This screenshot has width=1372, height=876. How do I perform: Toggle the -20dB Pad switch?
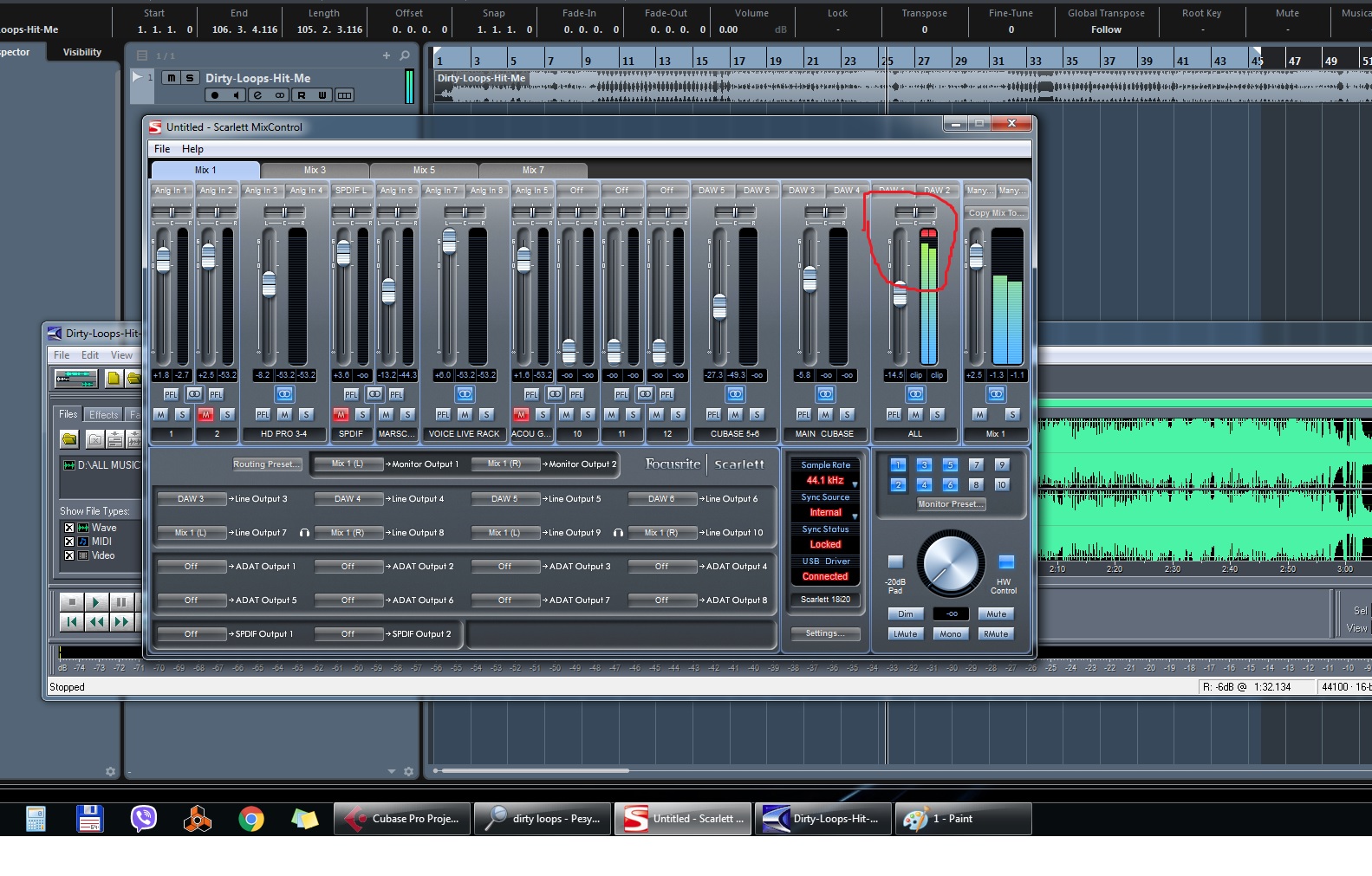click(895, 561)
